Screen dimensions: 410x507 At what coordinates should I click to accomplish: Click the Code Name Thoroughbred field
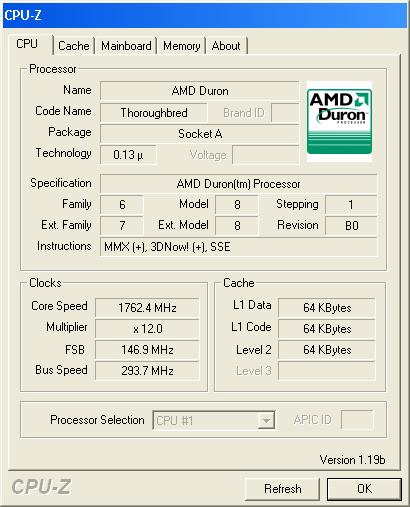[154, 113]
